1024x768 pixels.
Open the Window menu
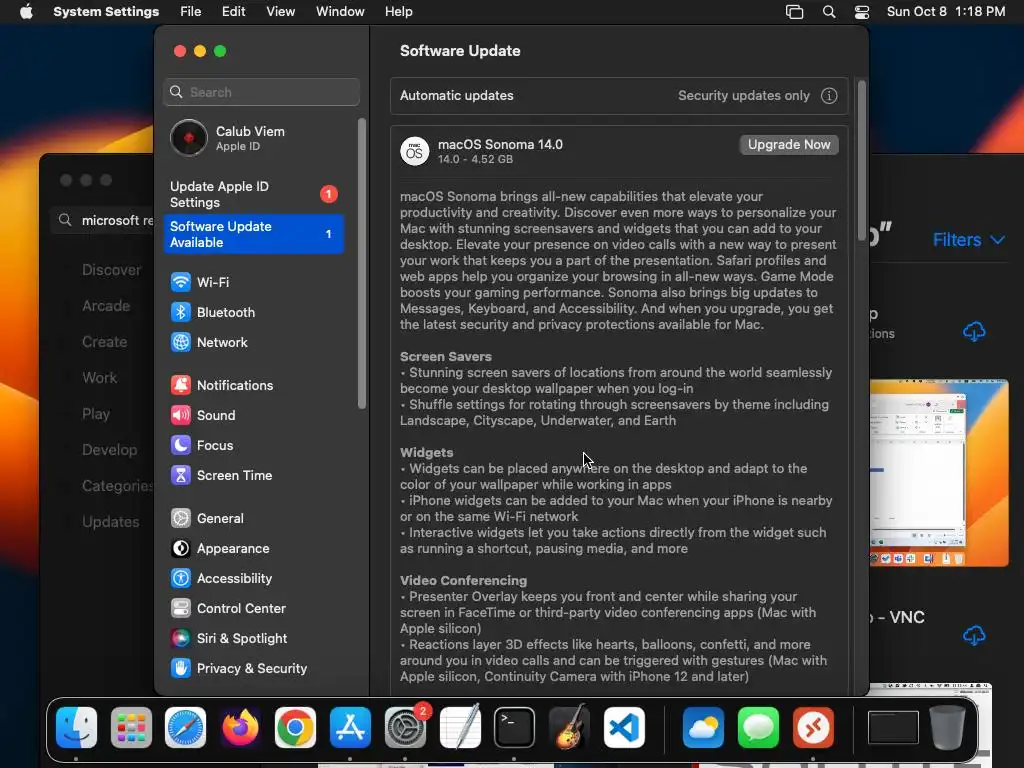(340, 12)
